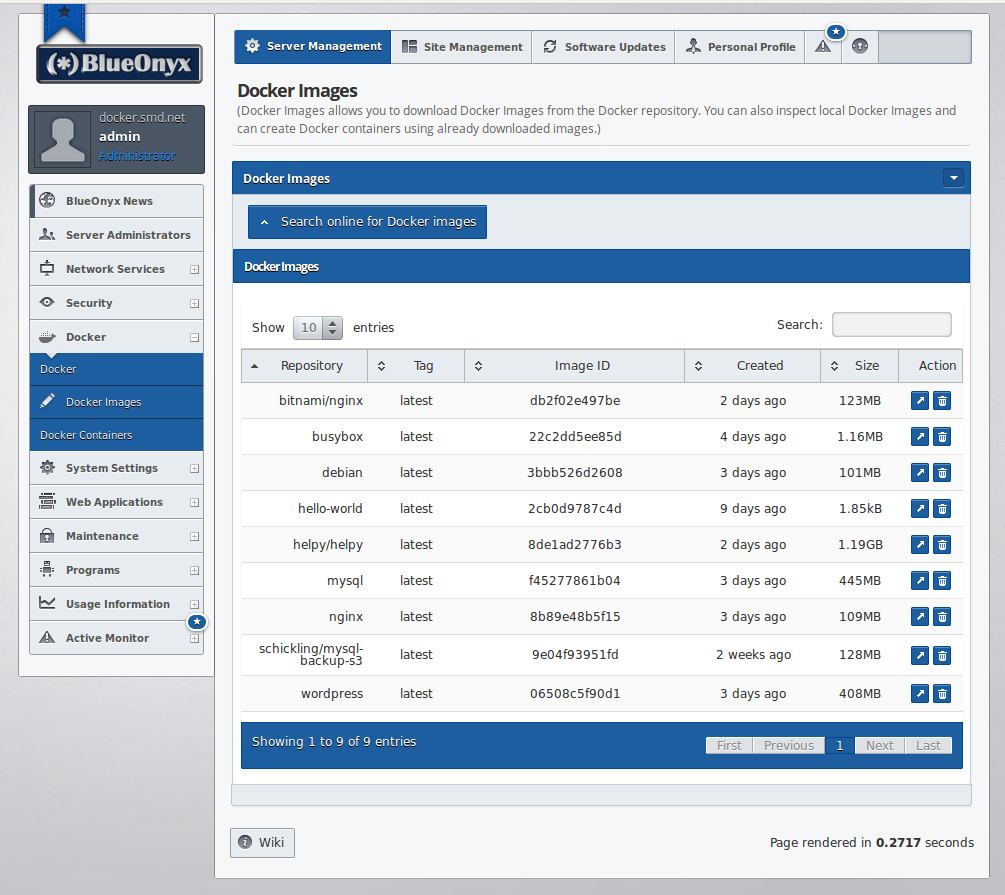
Task: Sort table by Size column
Action: click(860, 365)
